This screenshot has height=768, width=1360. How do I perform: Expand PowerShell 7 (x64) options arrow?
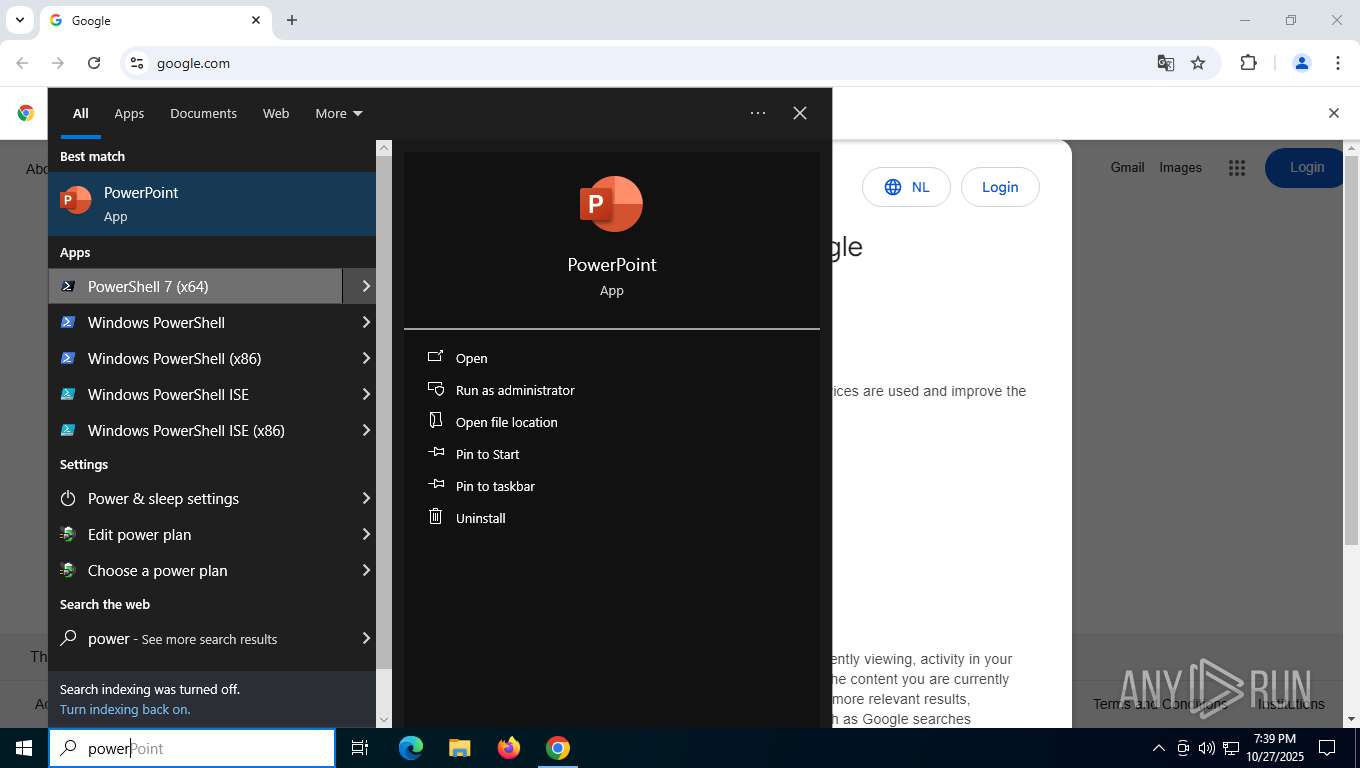(x=366, y=286)
